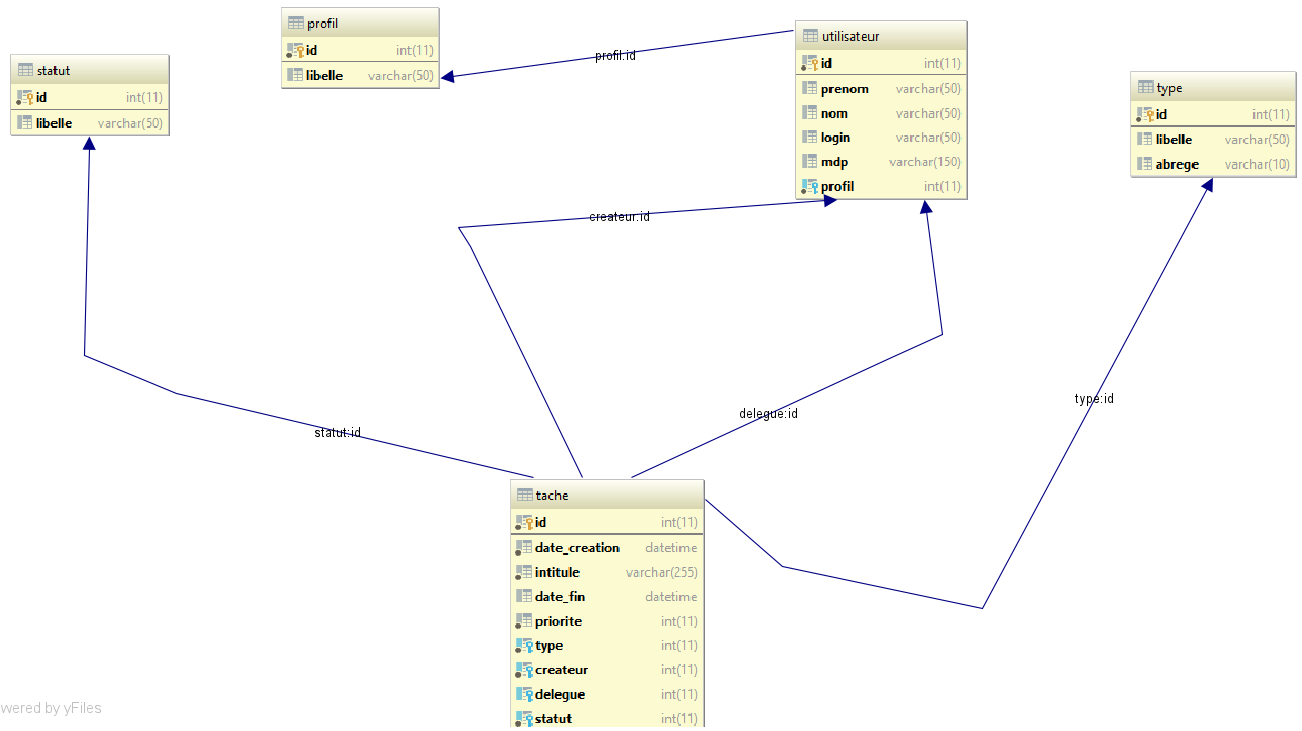The width and height of the screenshot is (1302, 731).
Task: Click the table icon in statut header
Action: (x=25, y=71)
